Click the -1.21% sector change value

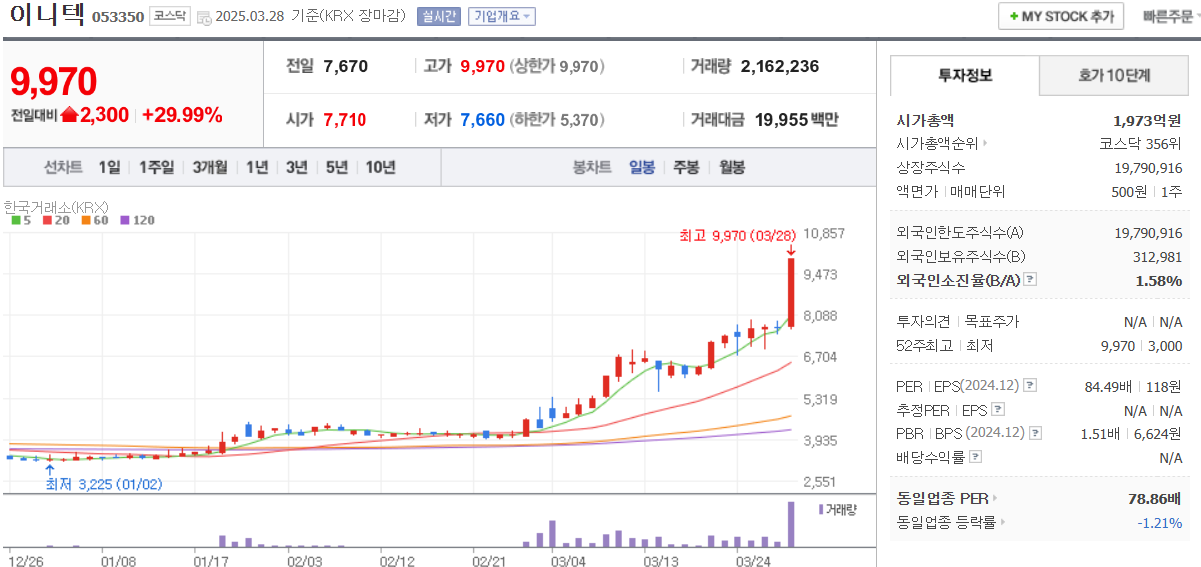[1160, 522]
